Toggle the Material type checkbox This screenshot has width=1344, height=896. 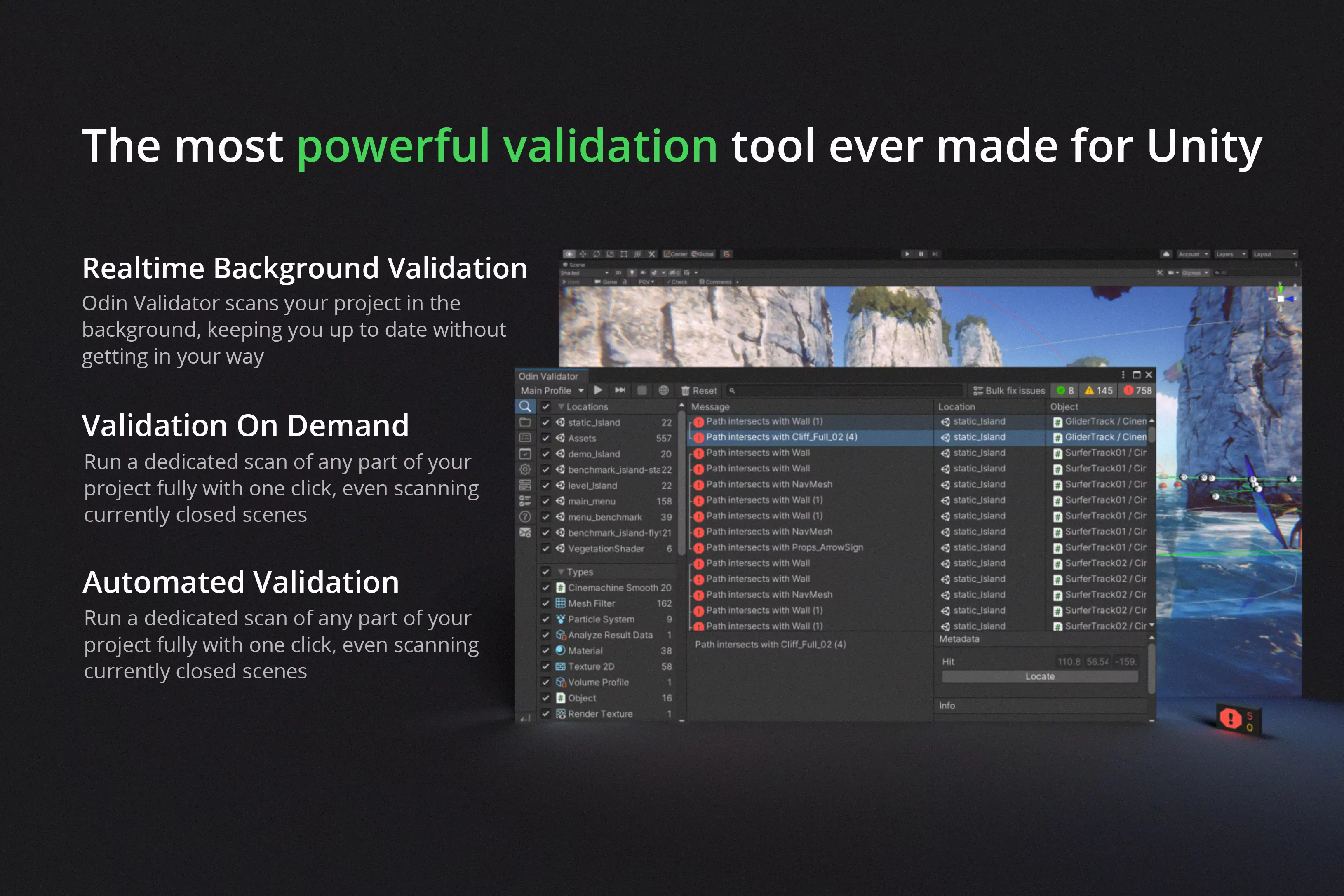coord(546,651)
